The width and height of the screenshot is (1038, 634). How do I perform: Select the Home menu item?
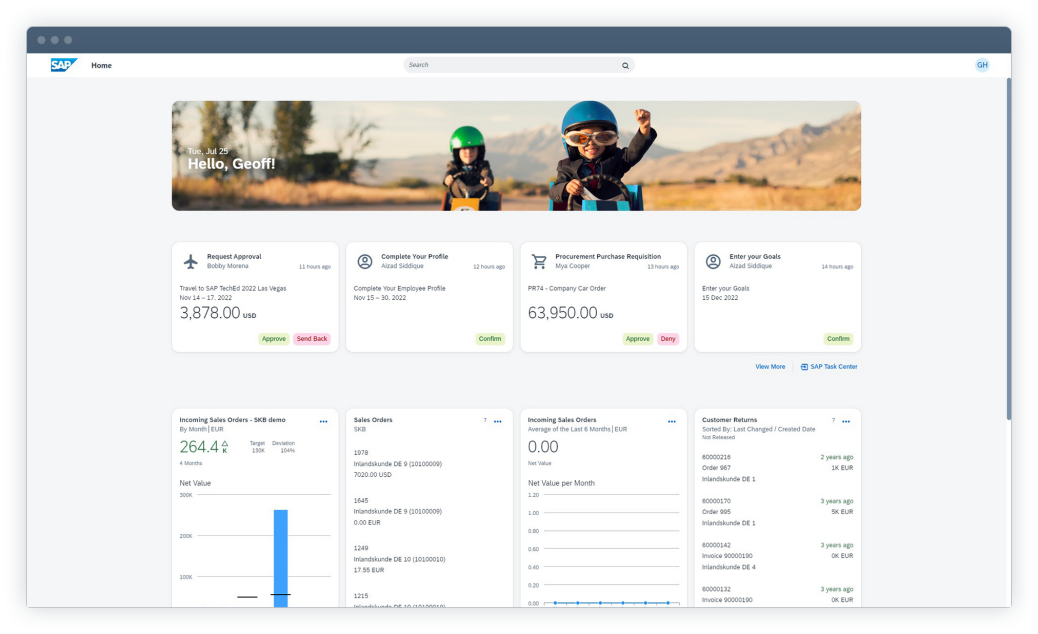pyautogui.click(x=101, y=65)
